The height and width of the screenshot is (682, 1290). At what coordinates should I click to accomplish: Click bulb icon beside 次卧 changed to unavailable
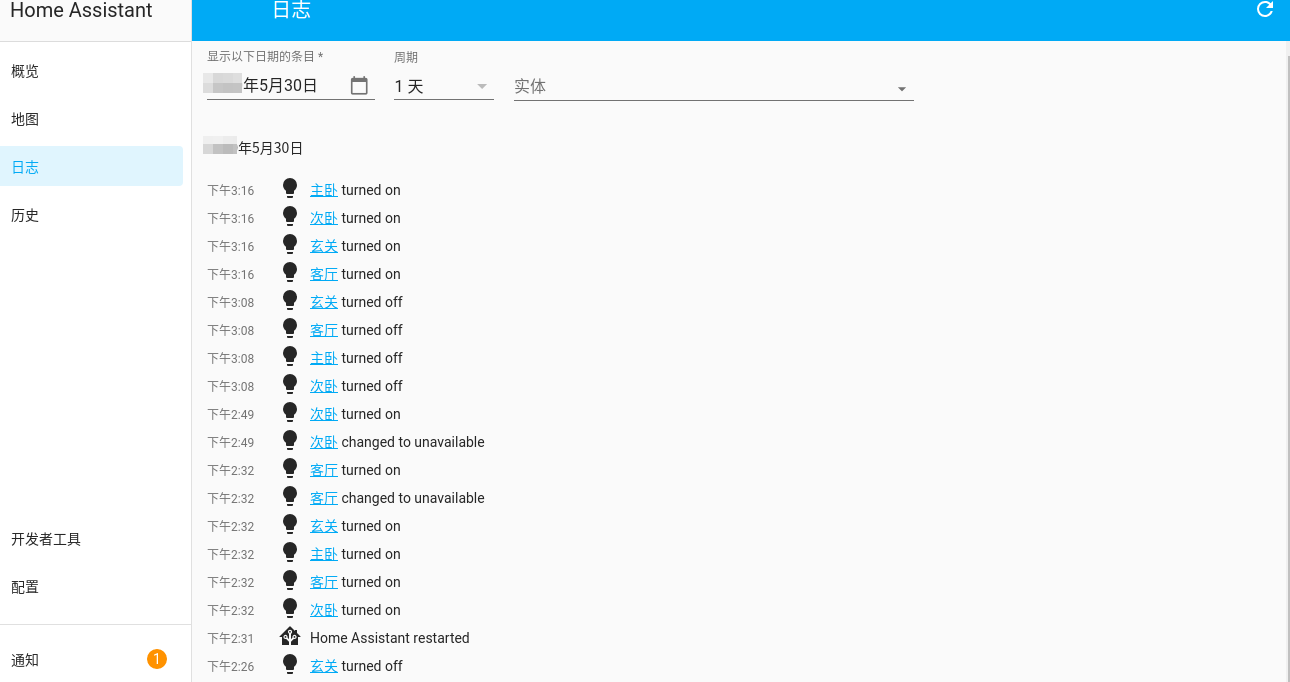click(x=290, y=441)
